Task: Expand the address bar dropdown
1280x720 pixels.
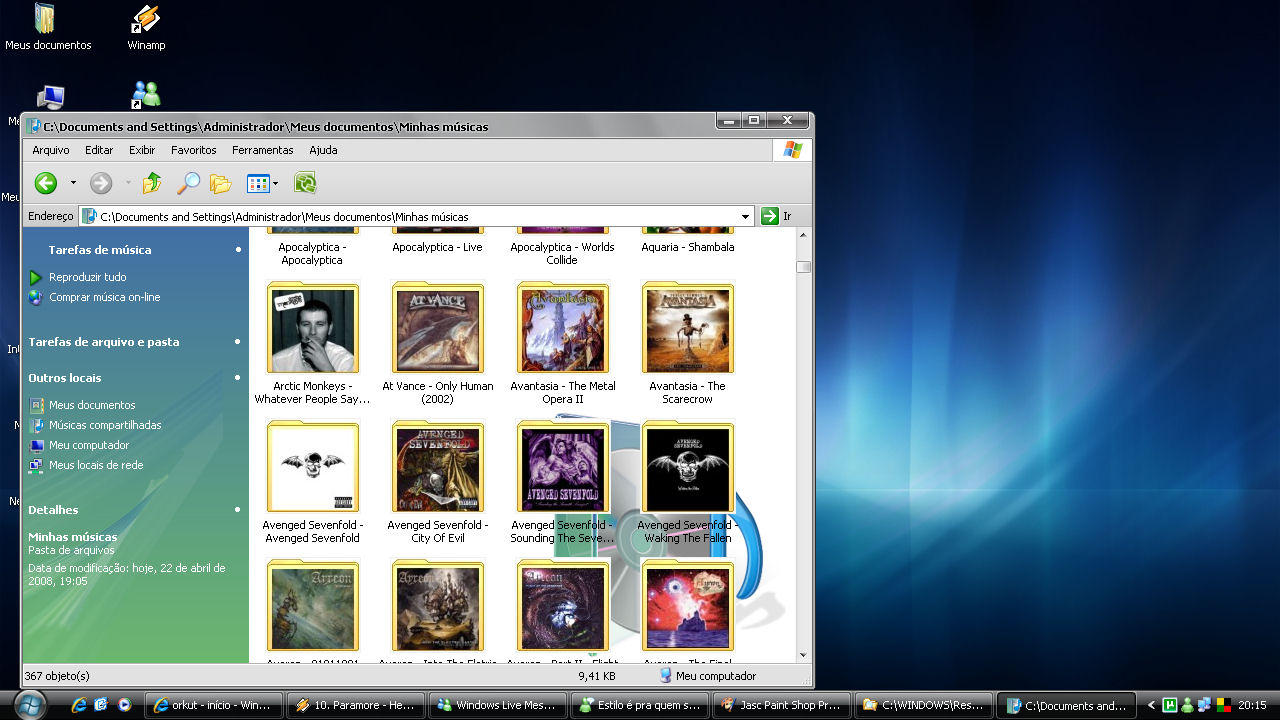Action: coord(745,216)
